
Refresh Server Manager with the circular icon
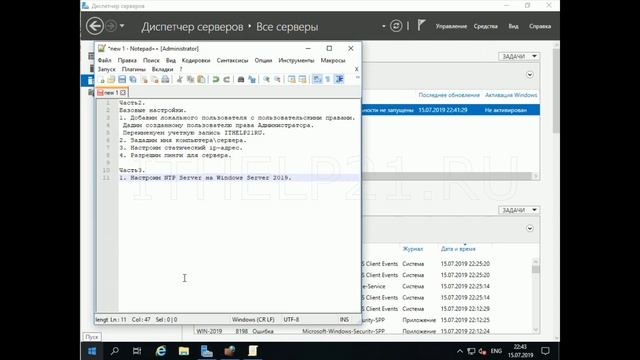click(396, 26)
